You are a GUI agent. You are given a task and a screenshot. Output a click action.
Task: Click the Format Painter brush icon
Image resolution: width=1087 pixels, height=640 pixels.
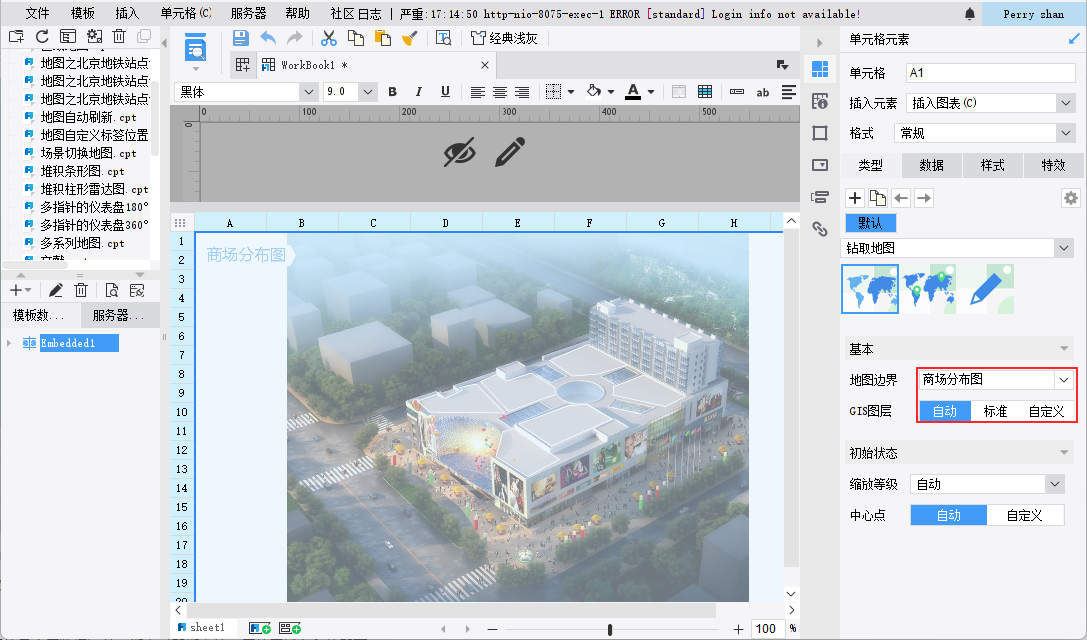pos(409,38)
